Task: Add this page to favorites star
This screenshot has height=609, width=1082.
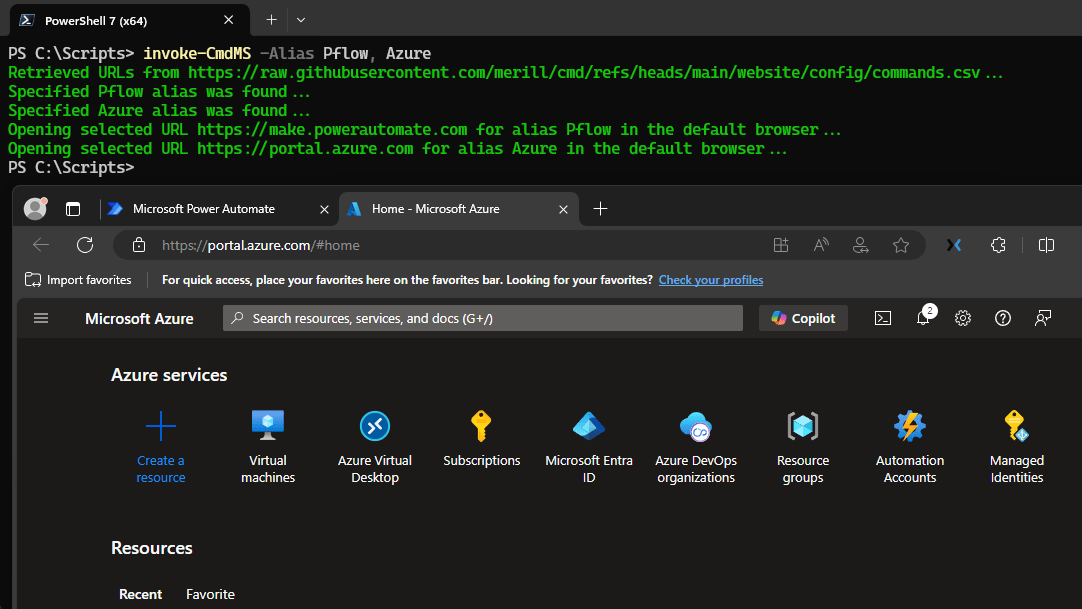Action: pyautogui.click(x=901, y=245)
